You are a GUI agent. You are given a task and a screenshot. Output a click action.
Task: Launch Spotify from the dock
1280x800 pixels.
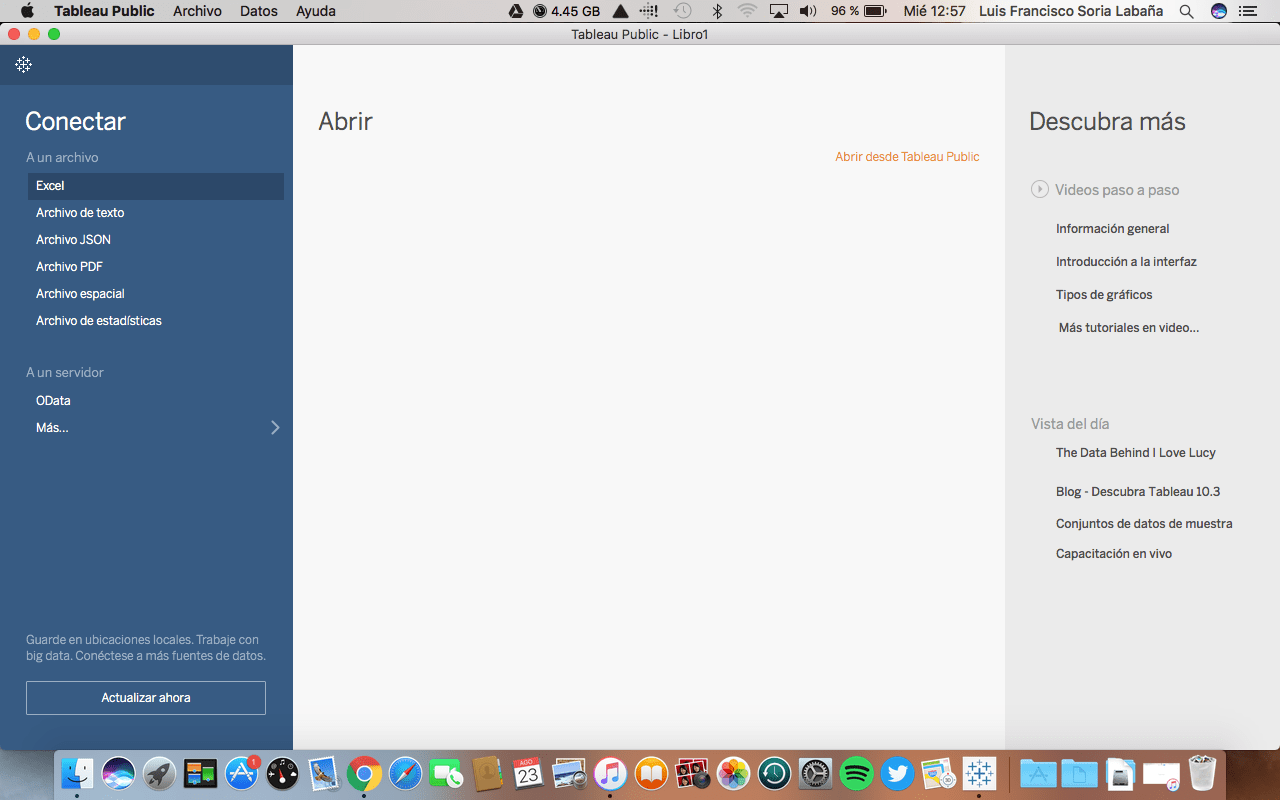pyautogui.click(x=856, y=773)
